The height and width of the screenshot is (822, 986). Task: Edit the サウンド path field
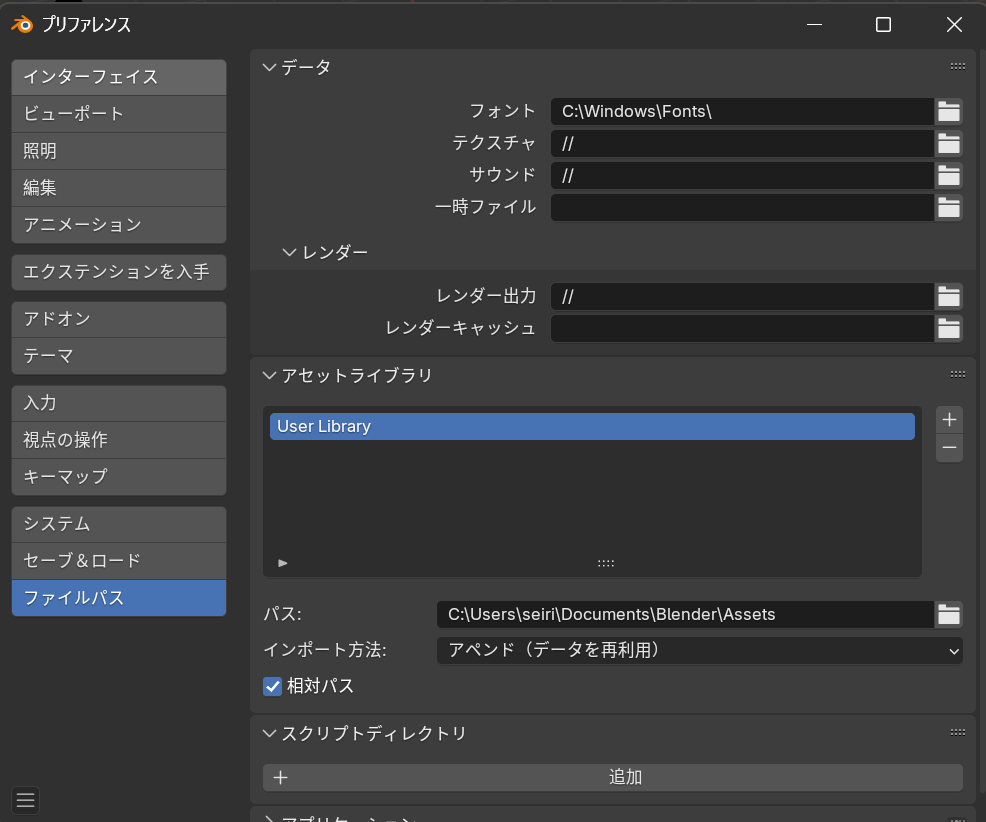[742, 175]
